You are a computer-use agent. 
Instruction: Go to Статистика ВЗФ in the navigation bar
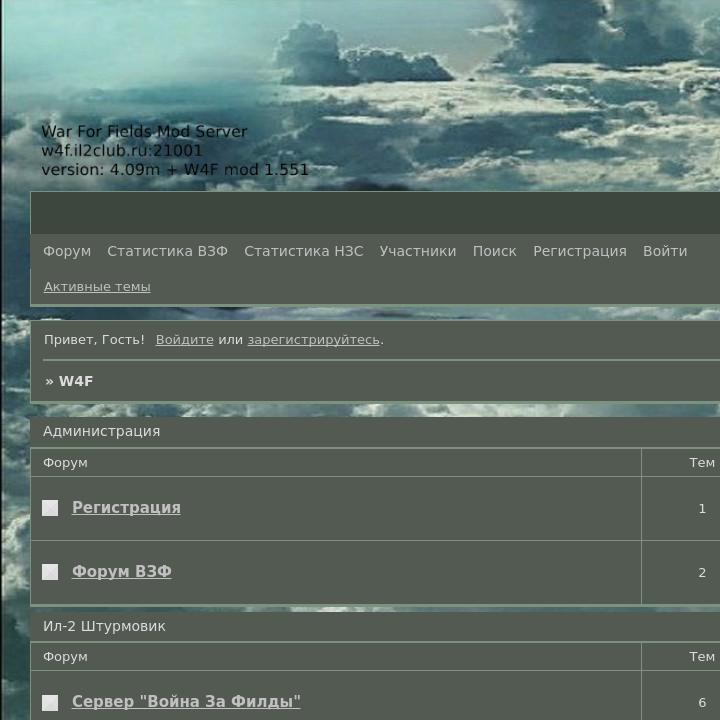click(x=167, y=251)
